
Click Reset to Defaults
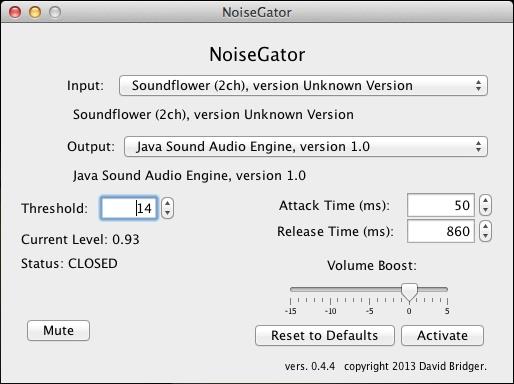325,336
